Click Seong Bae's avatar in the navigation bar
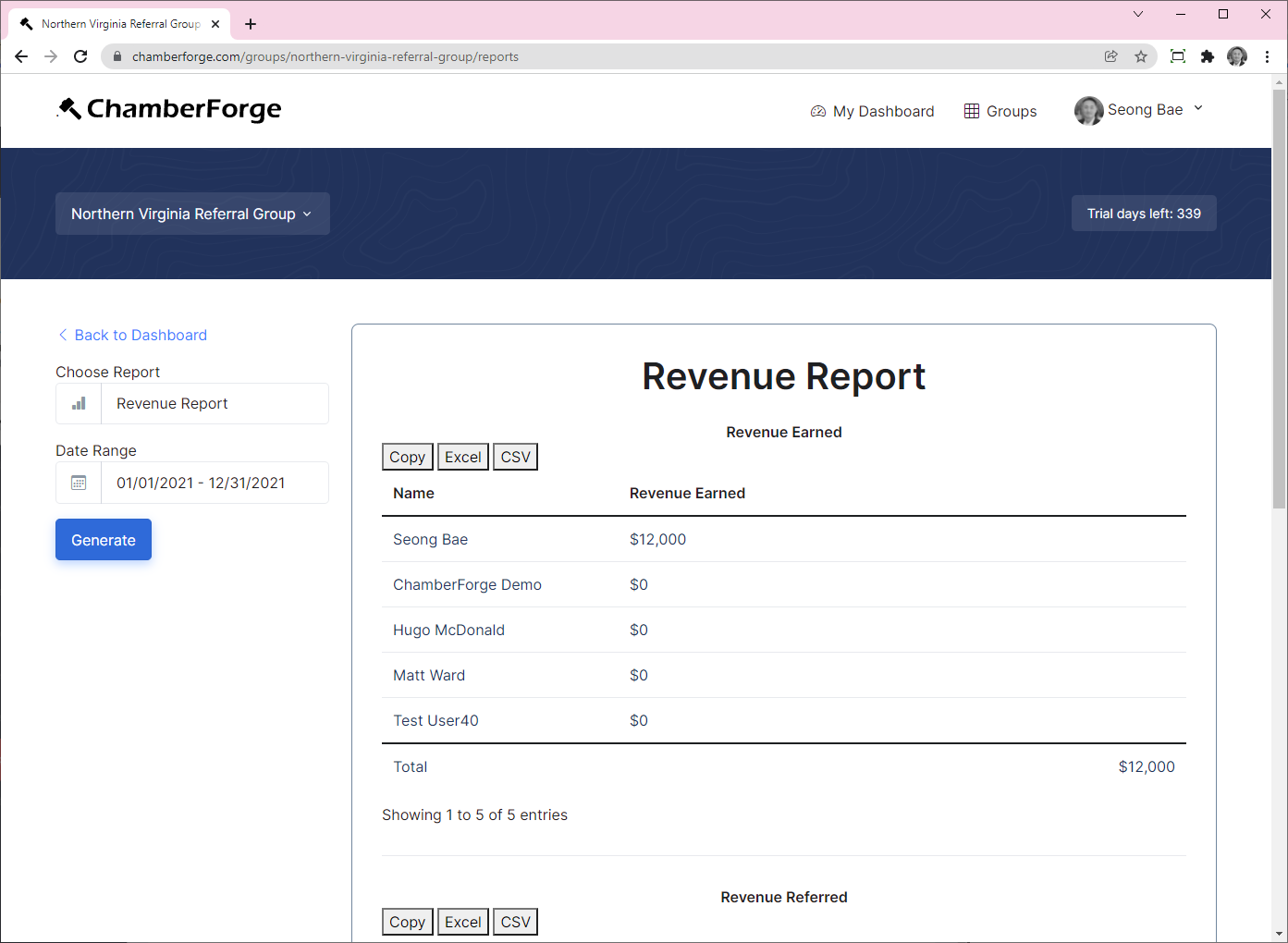Image resolution: width=1288 pixels, height=943 pixels. 1088,110
